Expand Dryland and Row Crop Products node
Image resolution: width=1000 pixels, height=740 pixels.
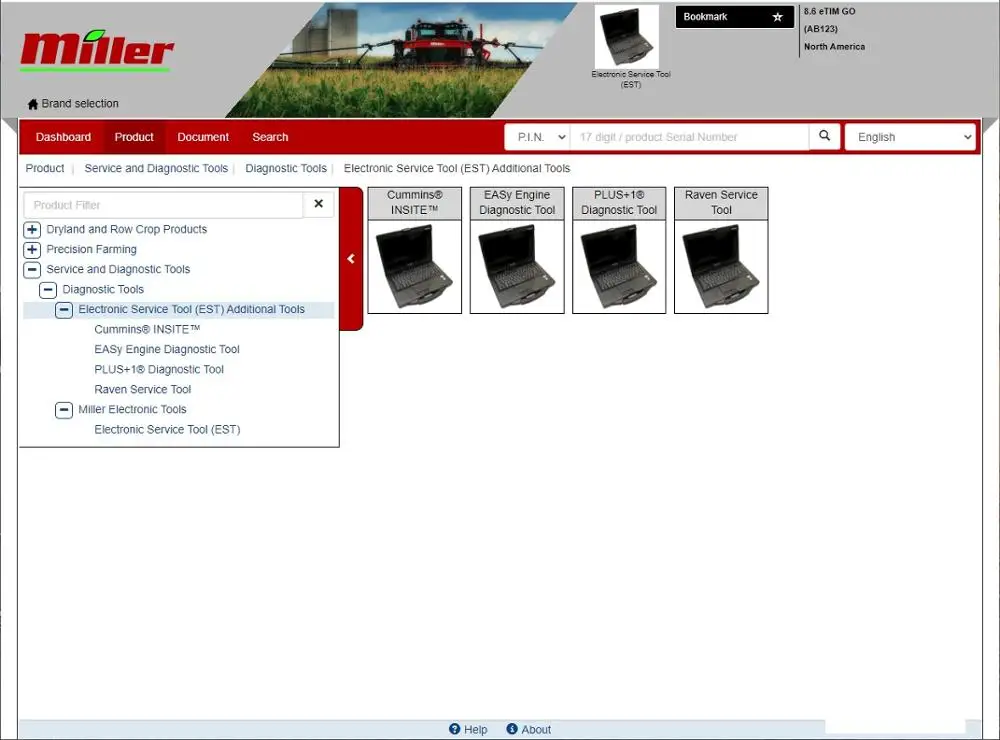[32, 230]
